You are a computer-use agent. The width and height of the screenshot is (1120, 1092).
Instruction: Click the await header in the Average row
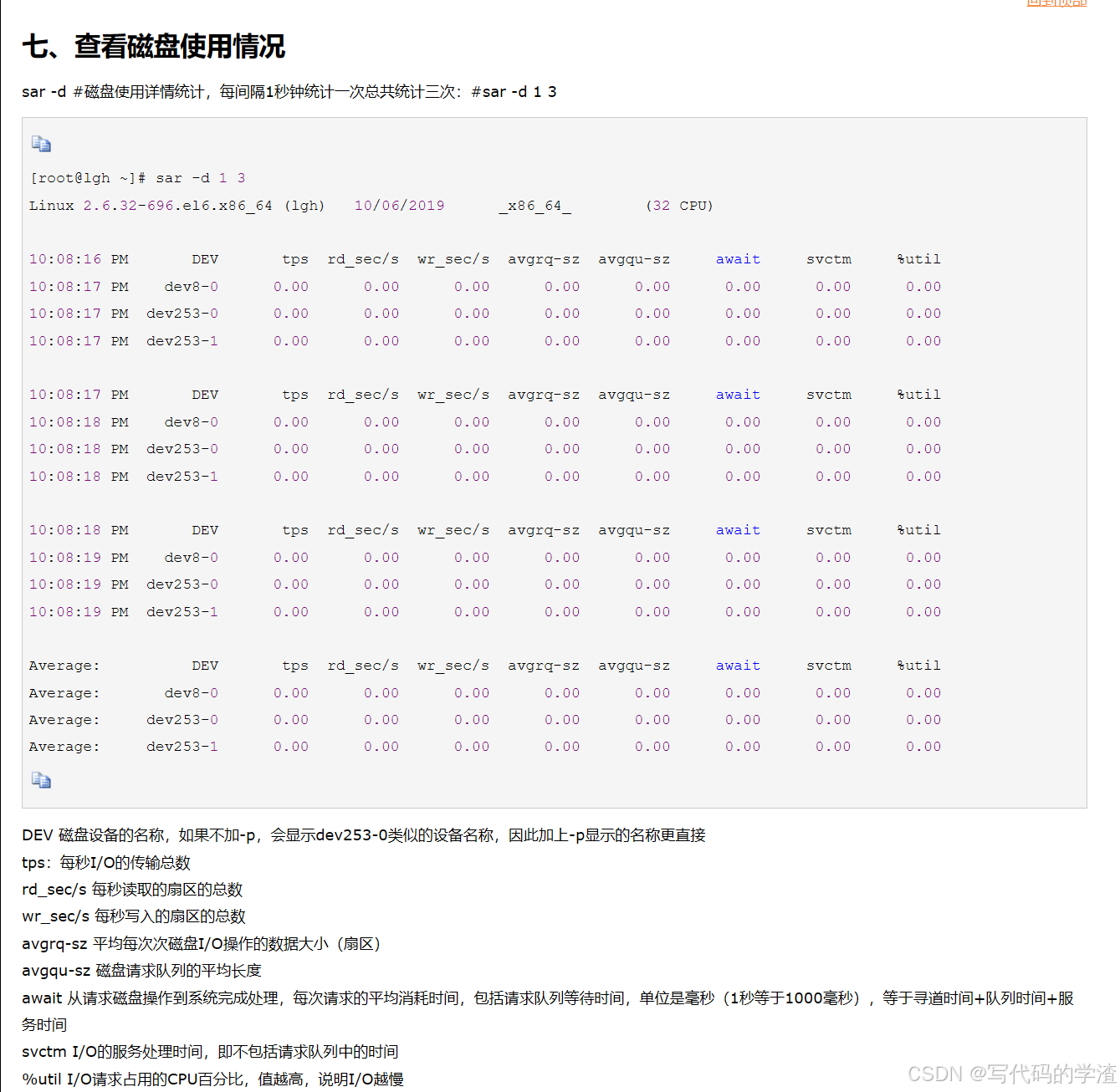tap(738, 666)
